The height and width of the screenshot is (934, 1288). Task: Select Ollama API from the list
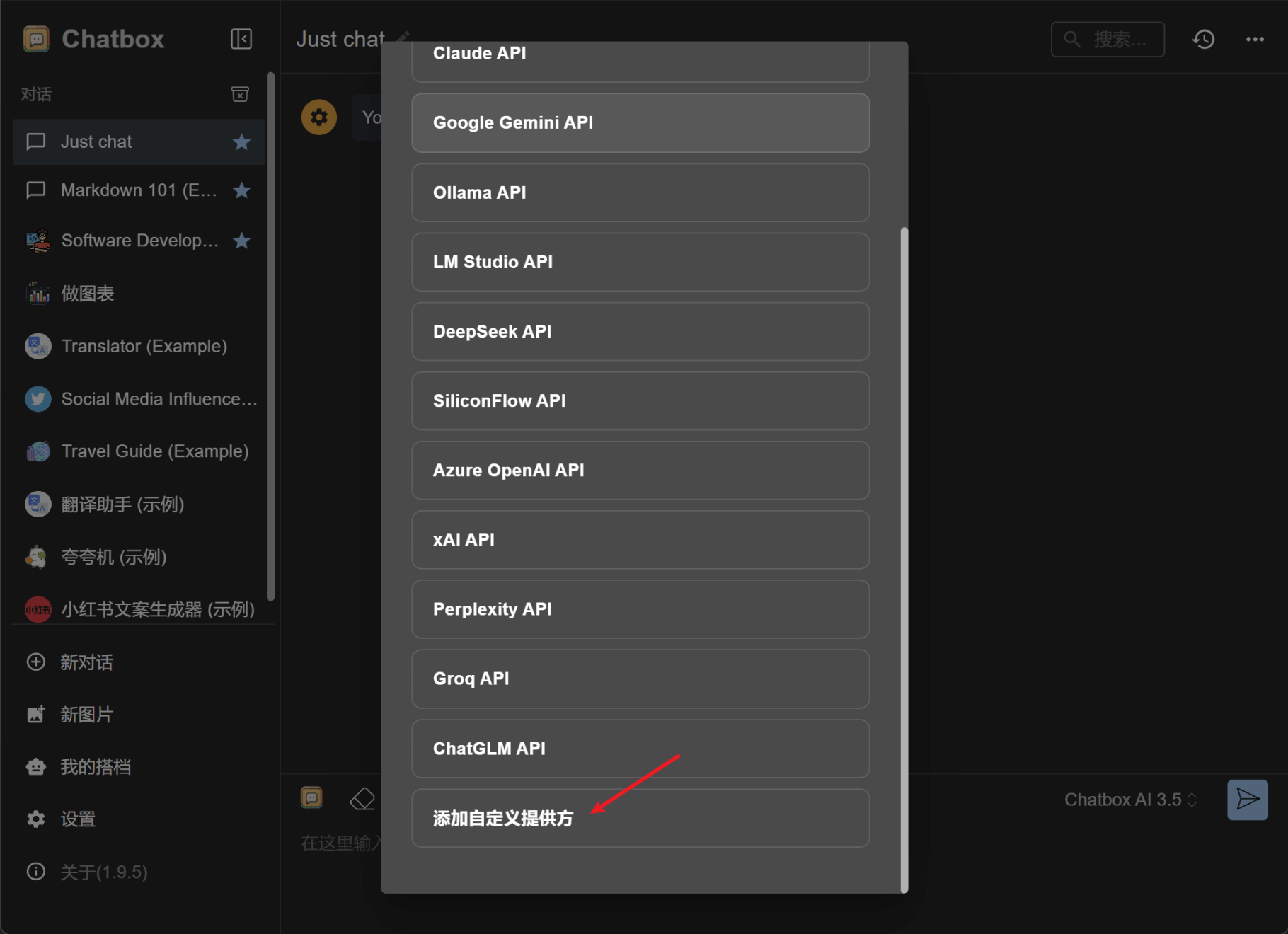pyautogui.click(x=640, y=192)
